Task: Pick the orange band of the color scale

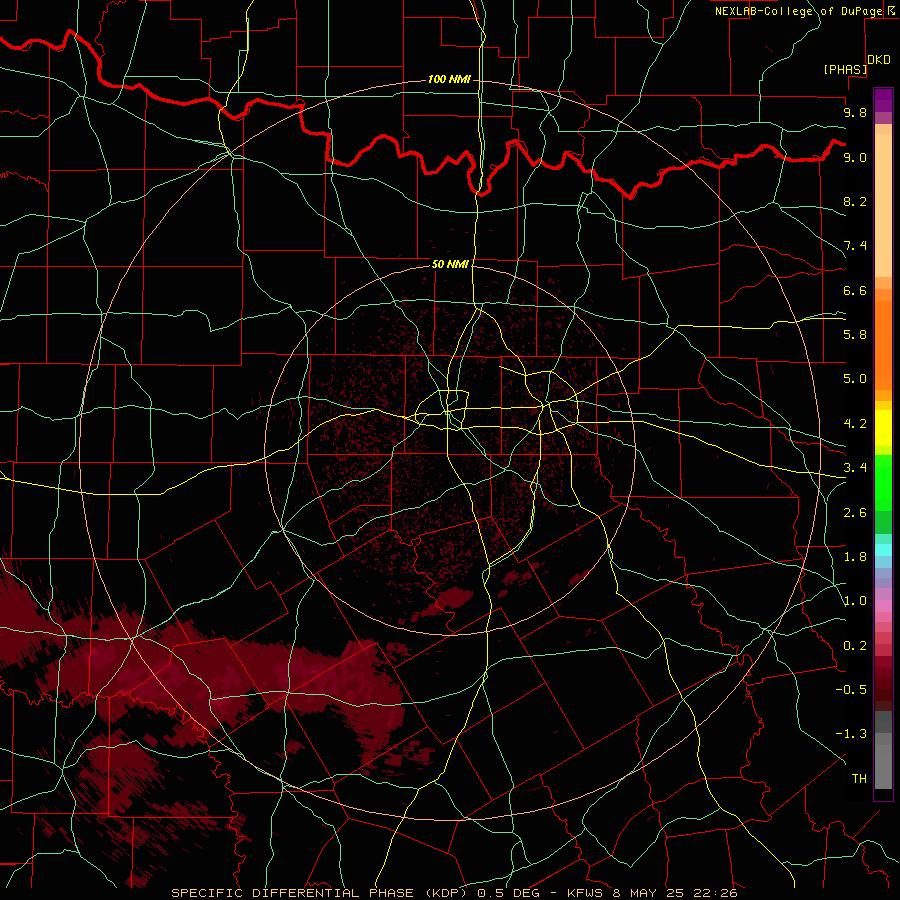Action: pyautogui.click(x=883, y=346)
